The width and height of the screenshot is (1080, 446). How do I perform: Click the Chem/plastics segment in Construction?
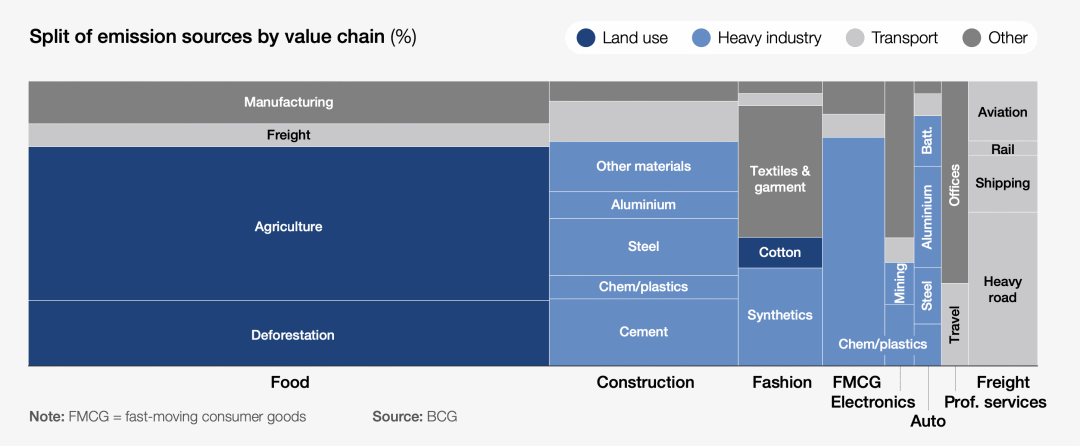tap(643, 287)
